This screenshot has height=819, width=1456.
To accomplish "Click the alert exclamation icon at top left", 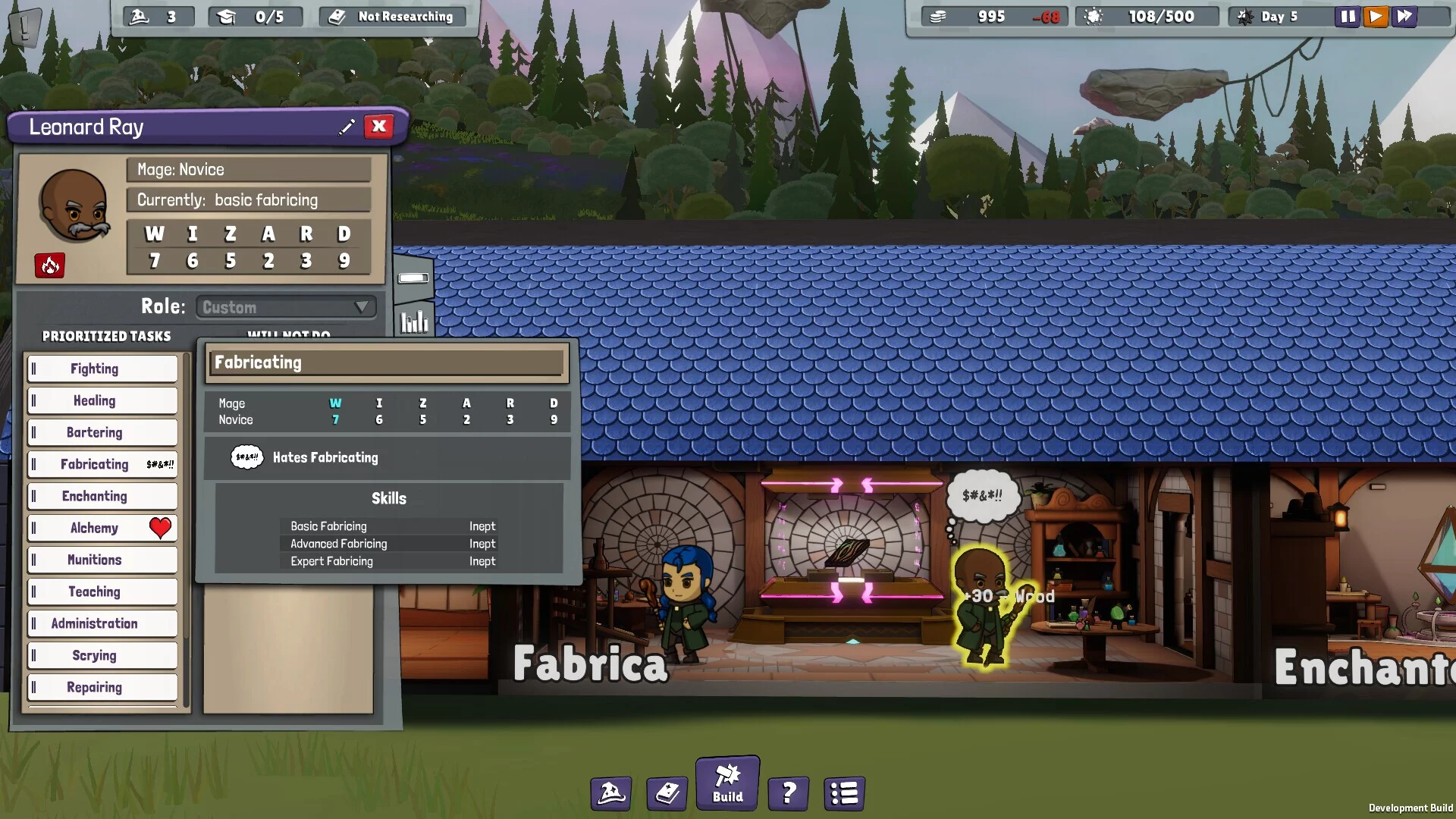I will 25,27.
